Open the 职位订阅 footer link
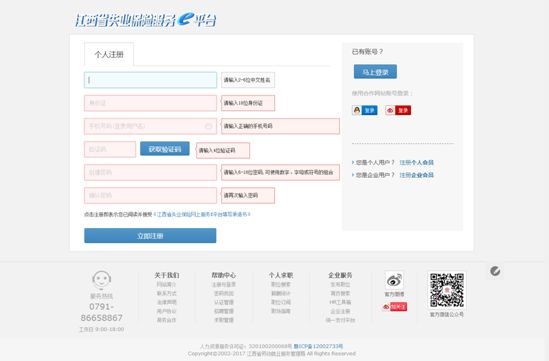Screen dimensions: 549x361 click(x=281, y=302)
